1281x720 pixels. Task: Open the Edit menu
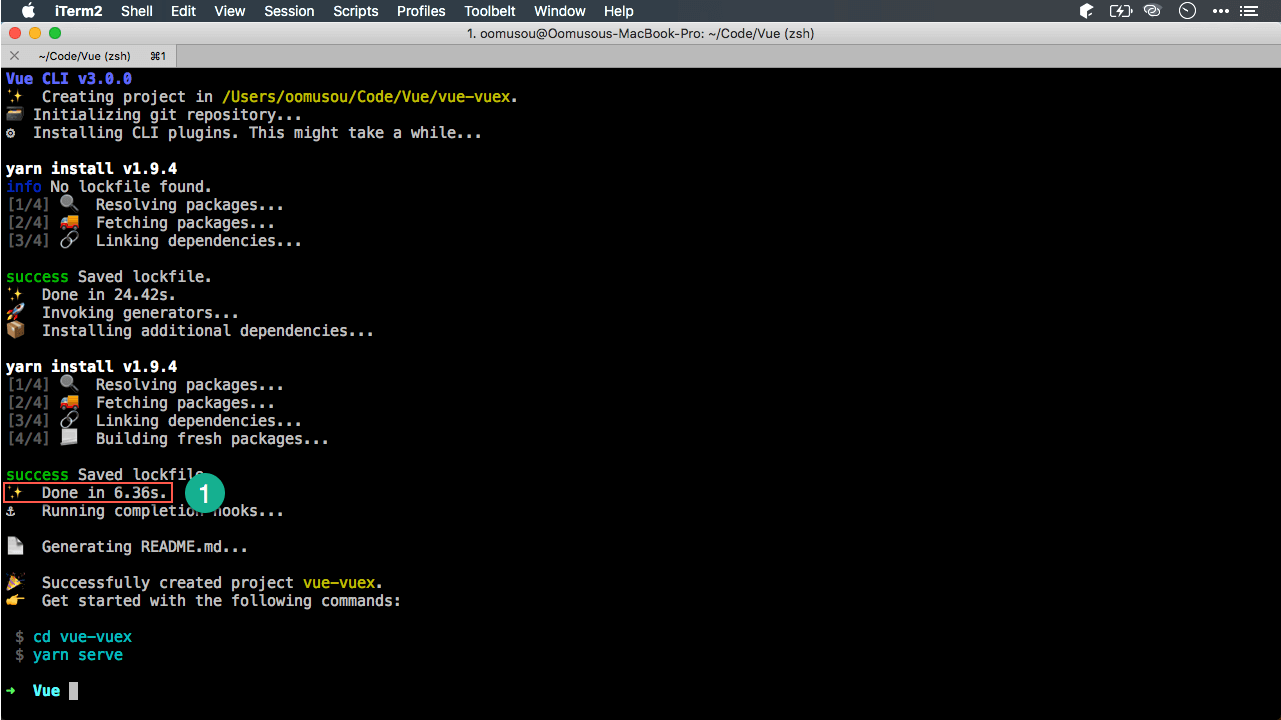click(183, 11)
